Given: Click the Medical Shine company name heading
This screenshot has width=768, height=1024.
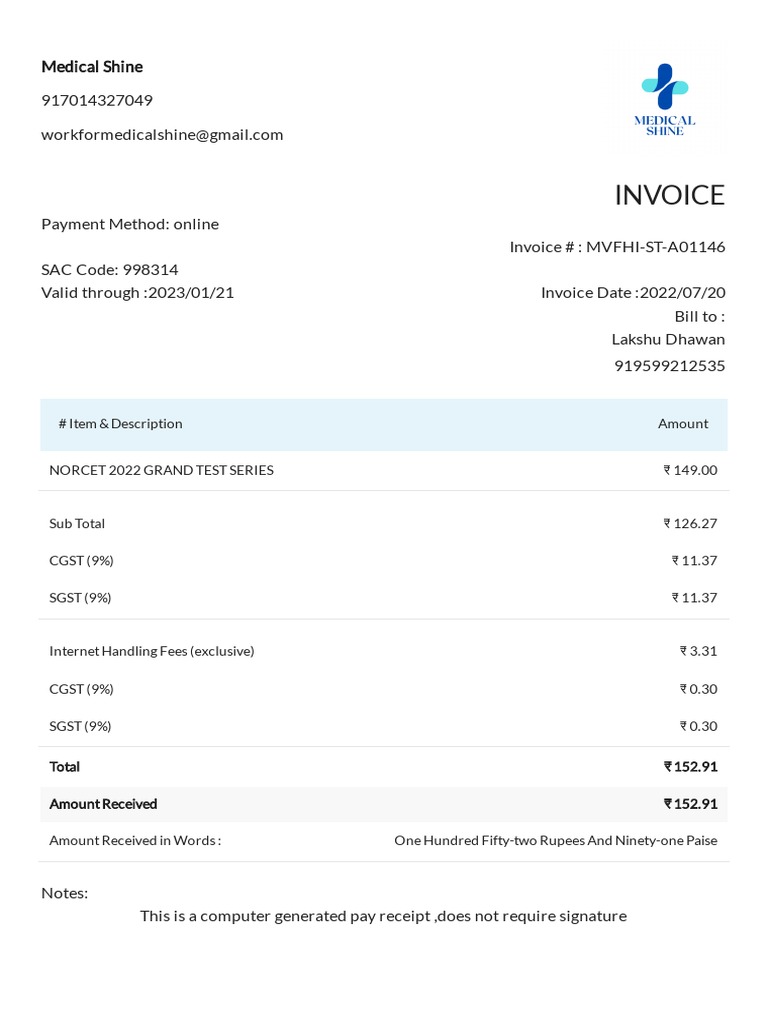Looking at the screenshot, I should click(x=92, y=67).
